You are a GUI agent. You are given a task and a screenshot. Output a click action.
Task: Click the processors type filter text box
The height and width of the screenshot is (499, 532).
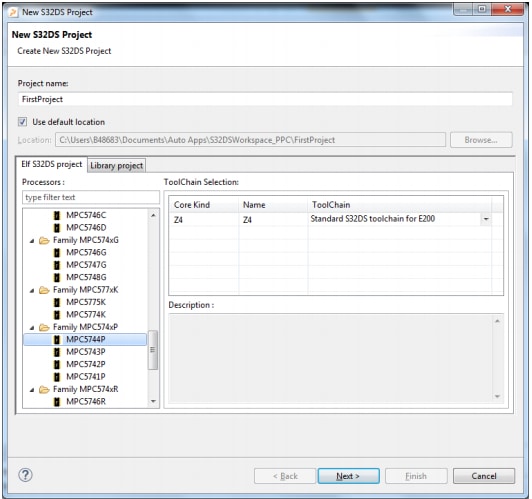coord(91,197)
